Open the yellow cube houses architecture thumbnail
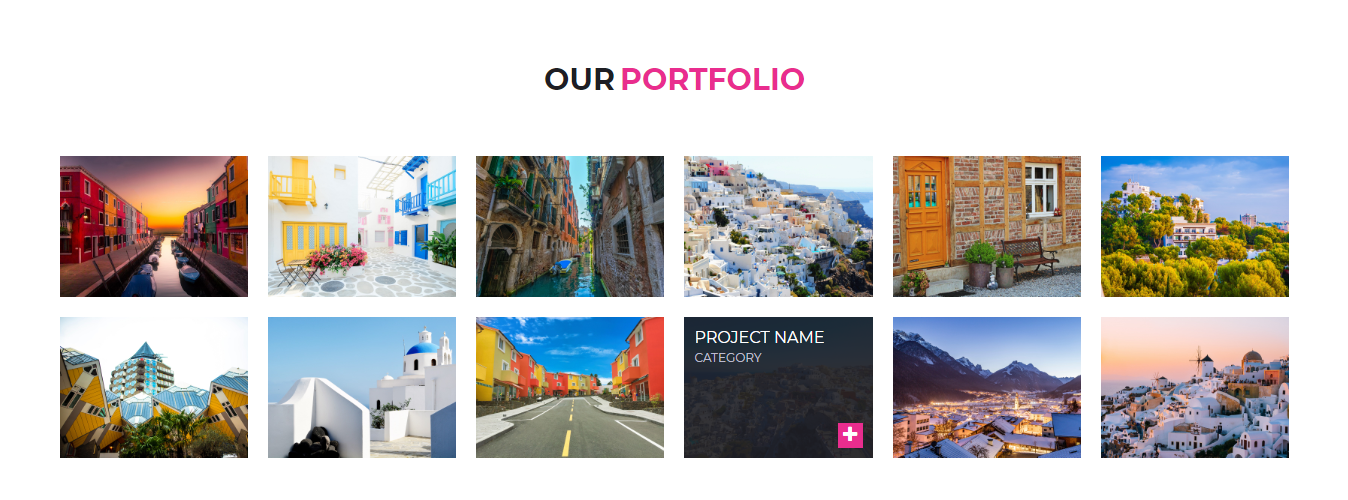The height and width of the screenshot is (500, 1348). 154,388
